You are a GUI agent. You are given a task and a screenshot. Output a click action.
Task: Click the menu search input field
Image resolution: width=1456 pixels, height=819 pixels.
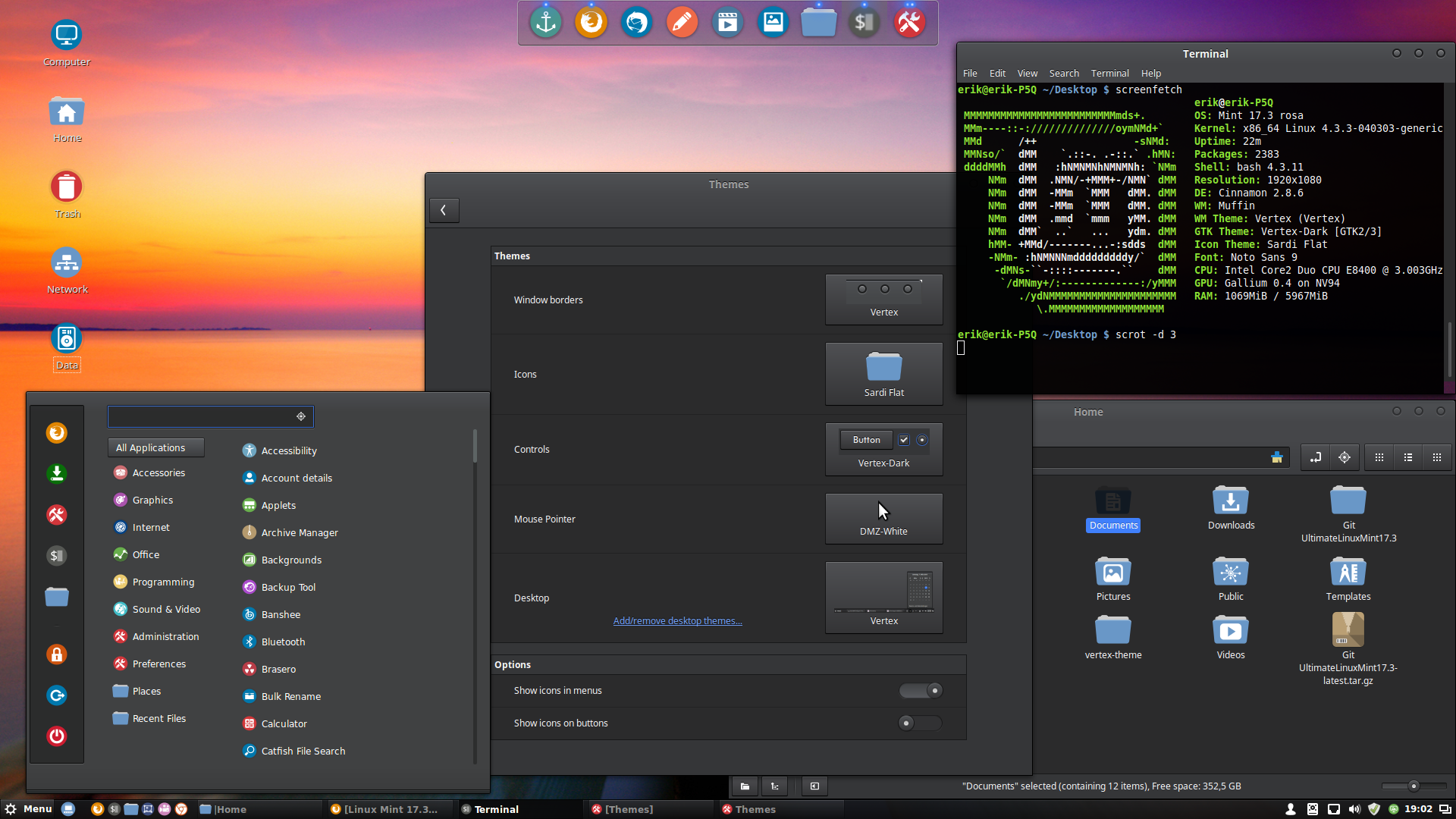pyautogui.click(x=210, y=416)
